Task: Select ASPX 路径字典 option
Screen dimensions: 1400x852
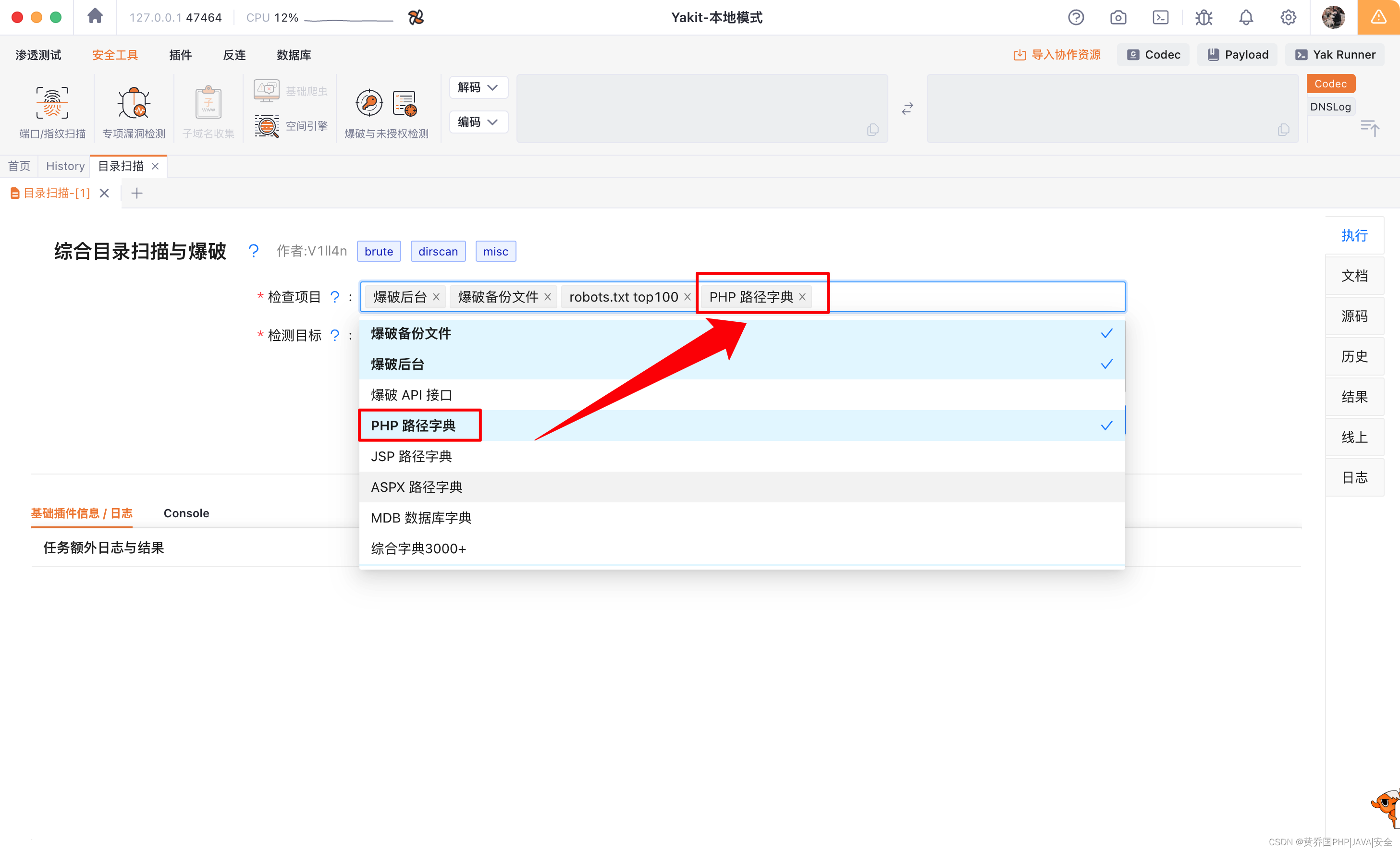Action: 742,487
